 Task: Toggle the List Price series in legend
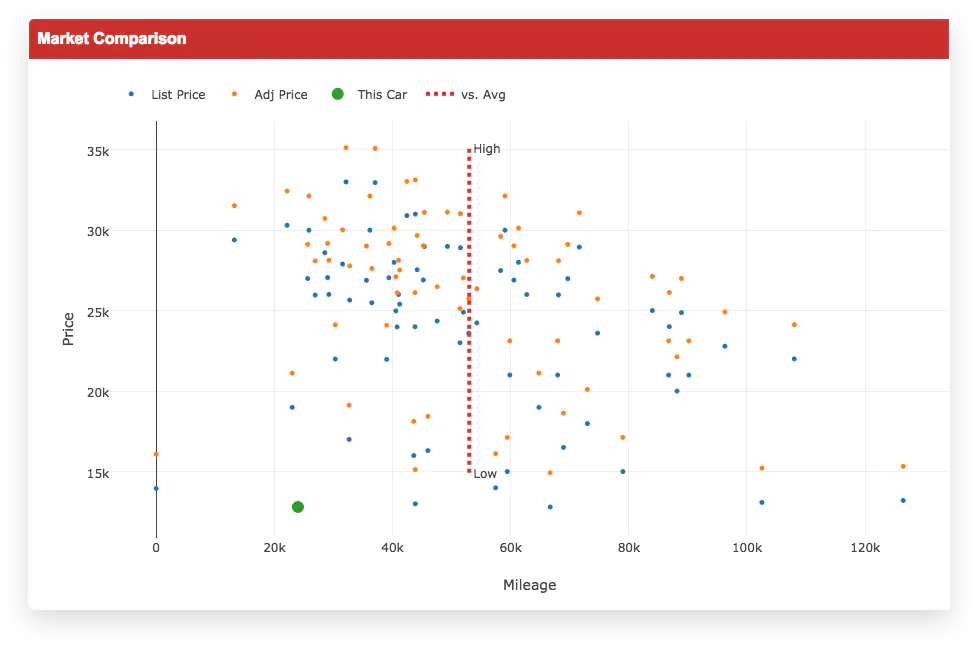(x=167, y=94)
